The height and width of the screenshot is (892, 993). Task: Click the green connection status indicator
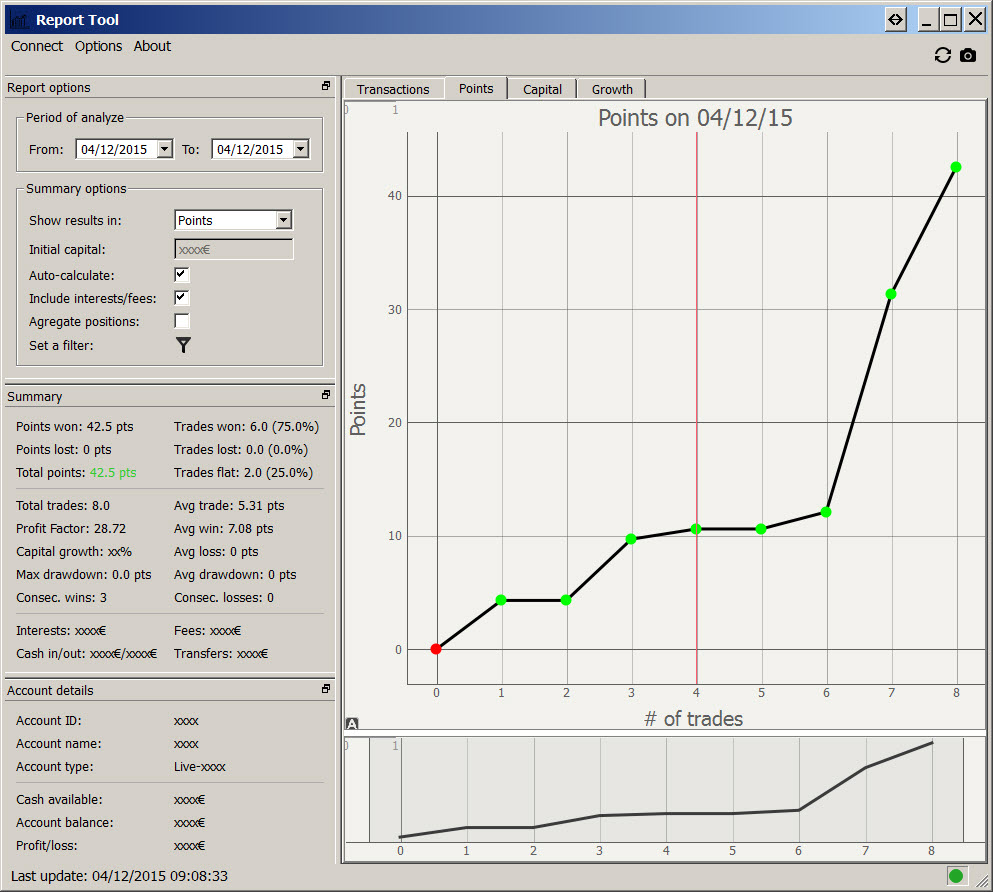click(956, 876)
